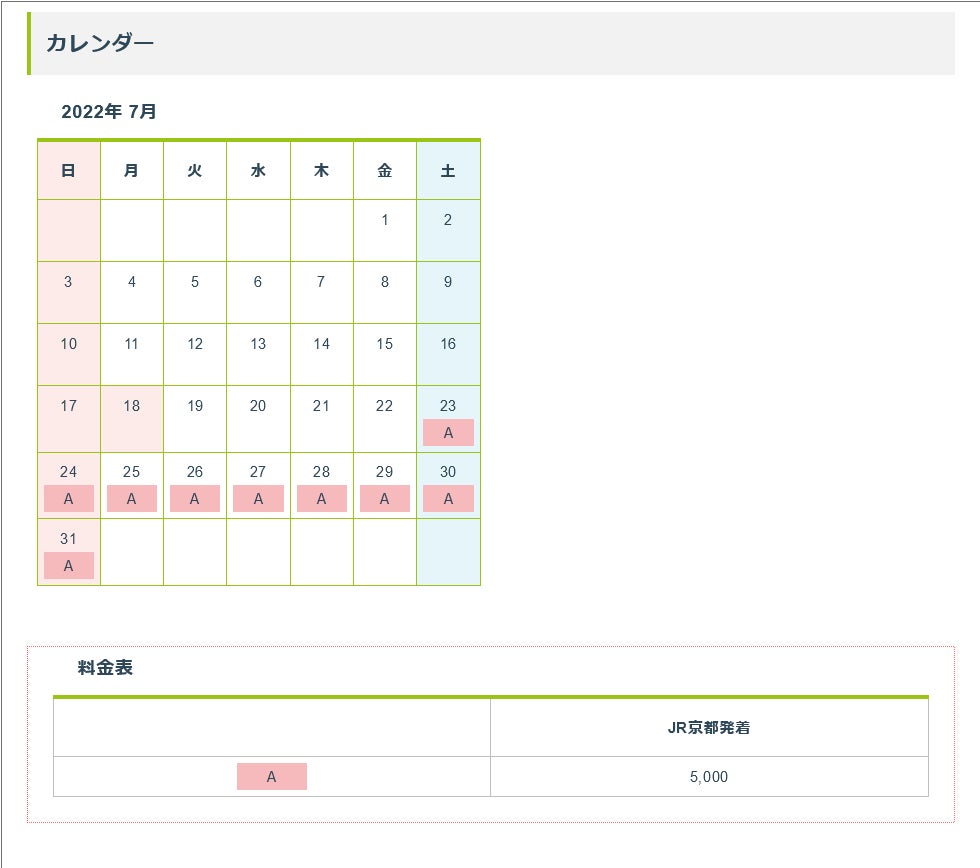Click the 日 Sunday column header
The width and height of the screenshot is (980, 868).
(x=69, y=171)
